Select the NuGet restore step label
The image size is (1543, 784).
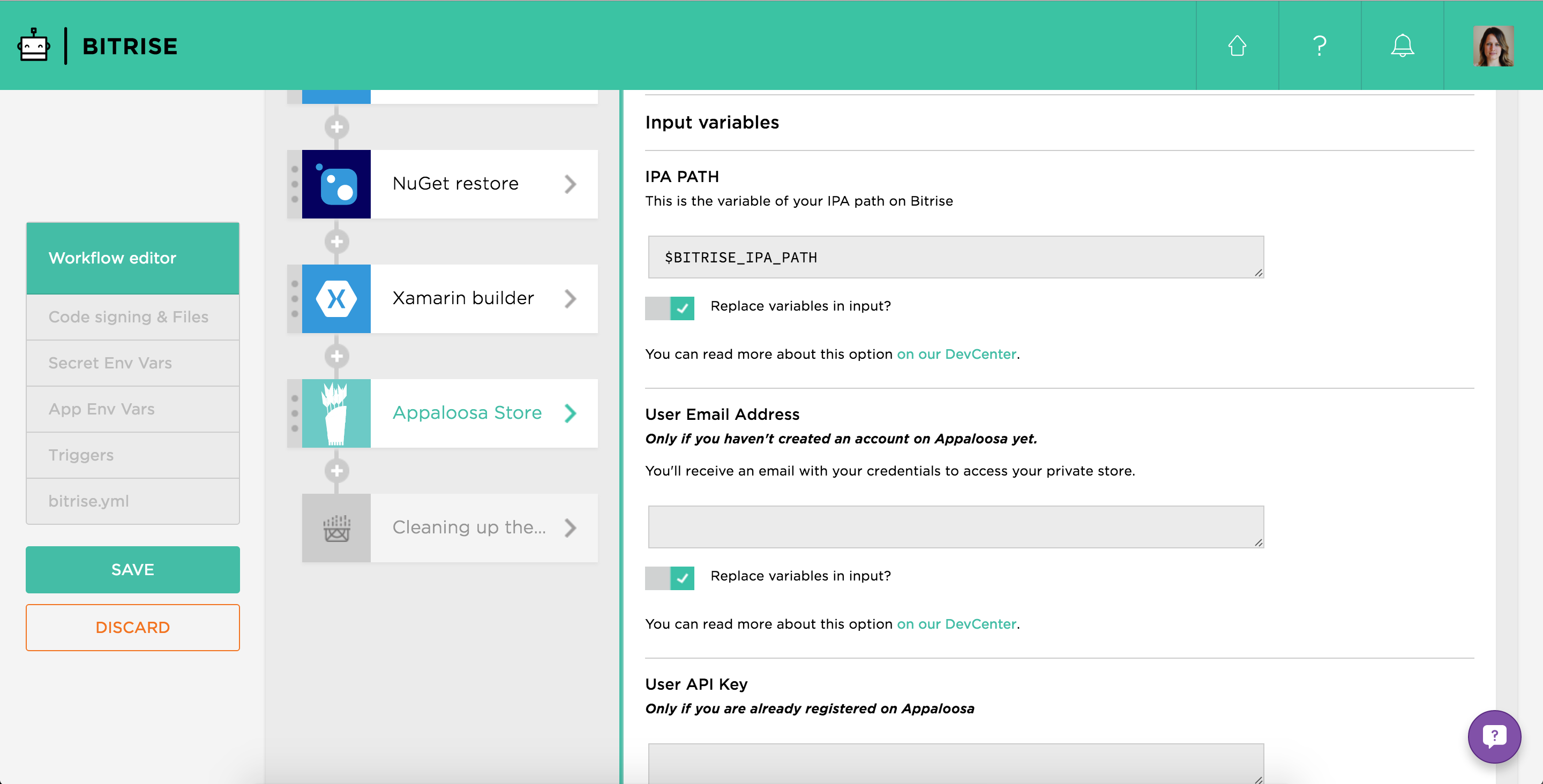[x=455, y=183]
